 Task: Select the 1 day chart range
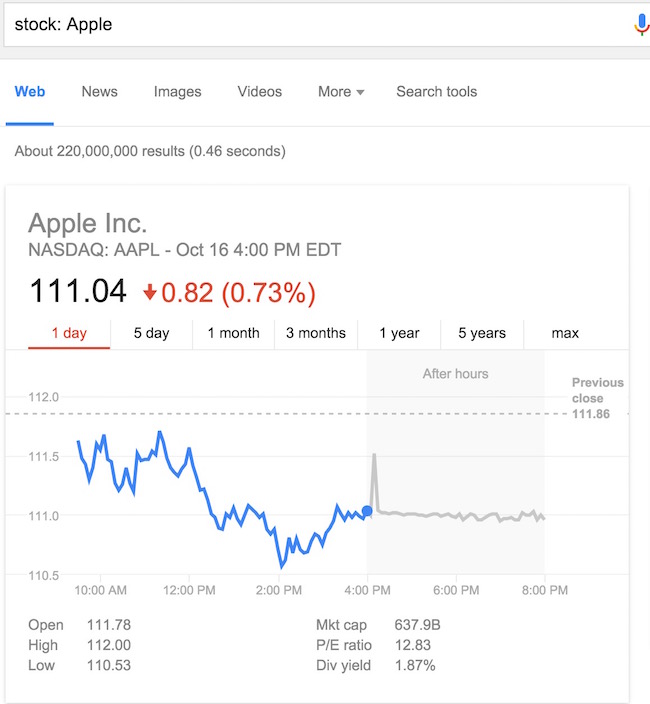(x=69, y=334)
